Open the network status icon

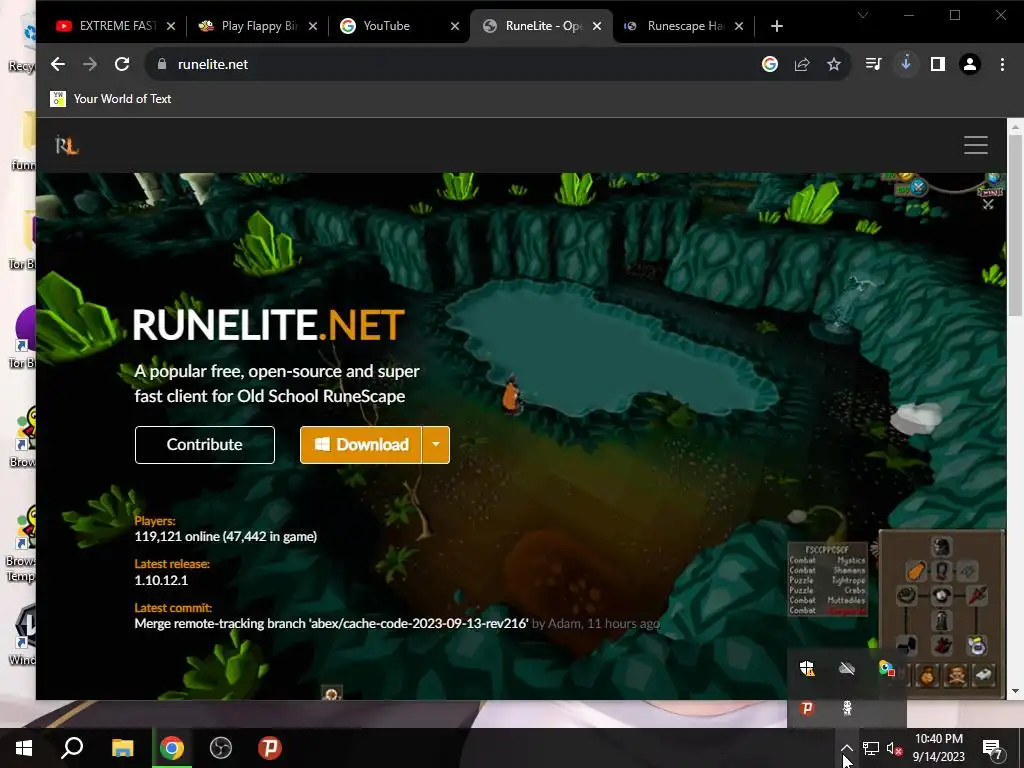click(871, 748)
